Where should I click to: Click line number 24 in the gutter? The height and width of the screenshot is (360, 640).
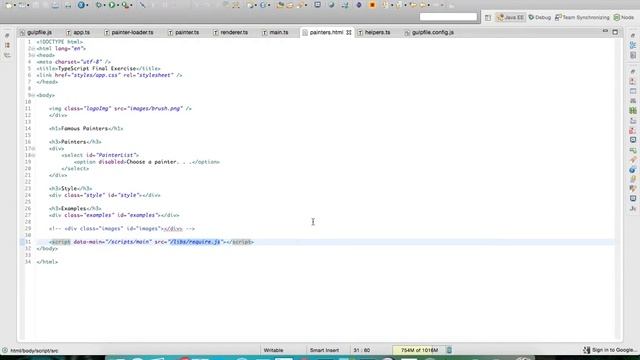coord(28,195)
